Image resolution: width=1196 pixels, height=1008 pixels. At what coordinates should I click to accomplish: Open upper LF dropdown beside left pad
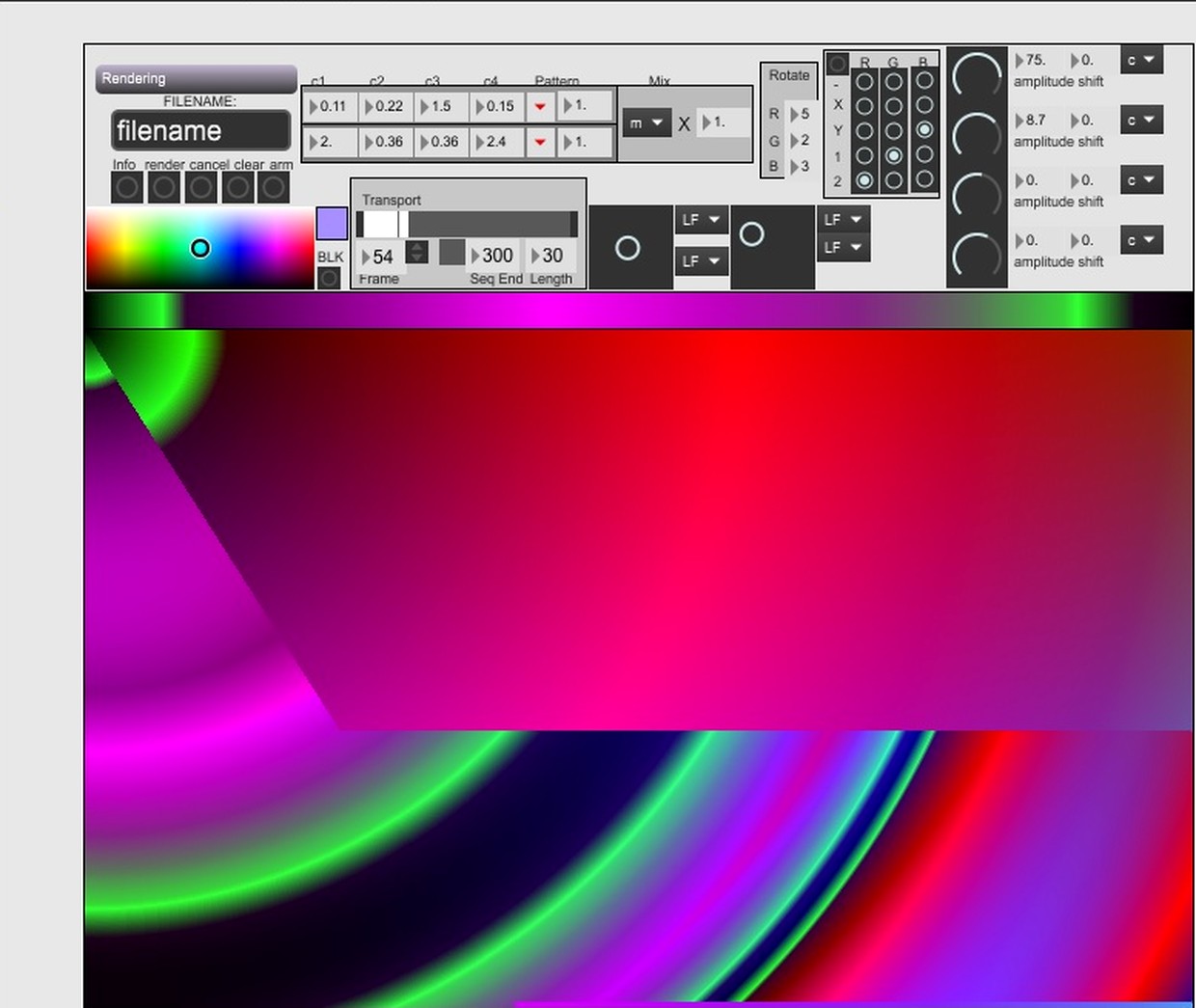click(701, 220)
